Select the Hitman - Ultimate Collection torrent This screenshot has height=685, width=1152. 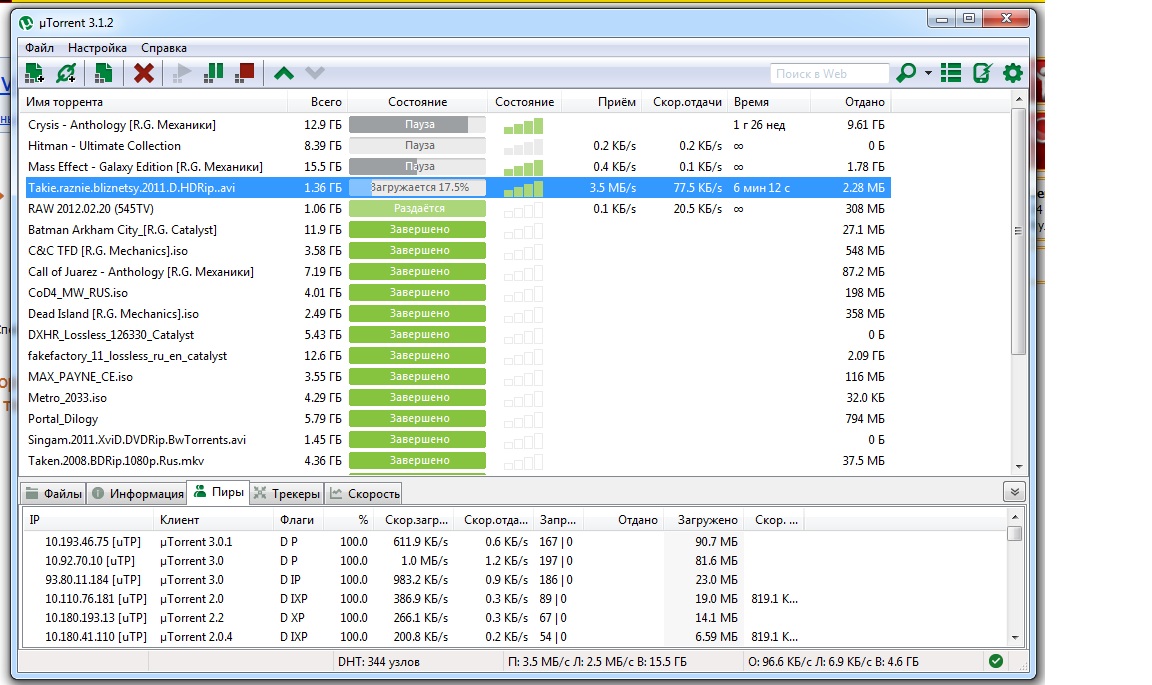click(458, 146)
